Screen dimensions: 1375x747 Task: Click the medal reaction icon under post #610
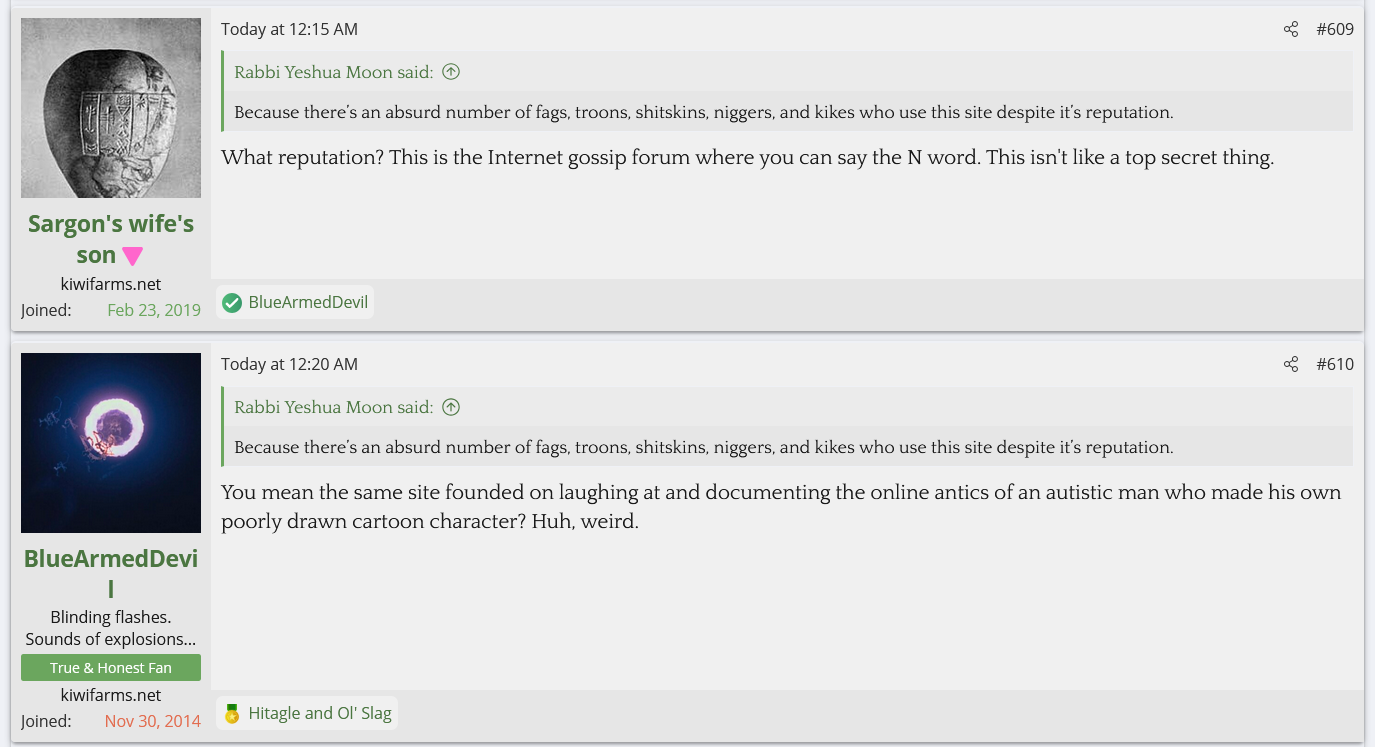pyautogui.click(x=232, y=713)
